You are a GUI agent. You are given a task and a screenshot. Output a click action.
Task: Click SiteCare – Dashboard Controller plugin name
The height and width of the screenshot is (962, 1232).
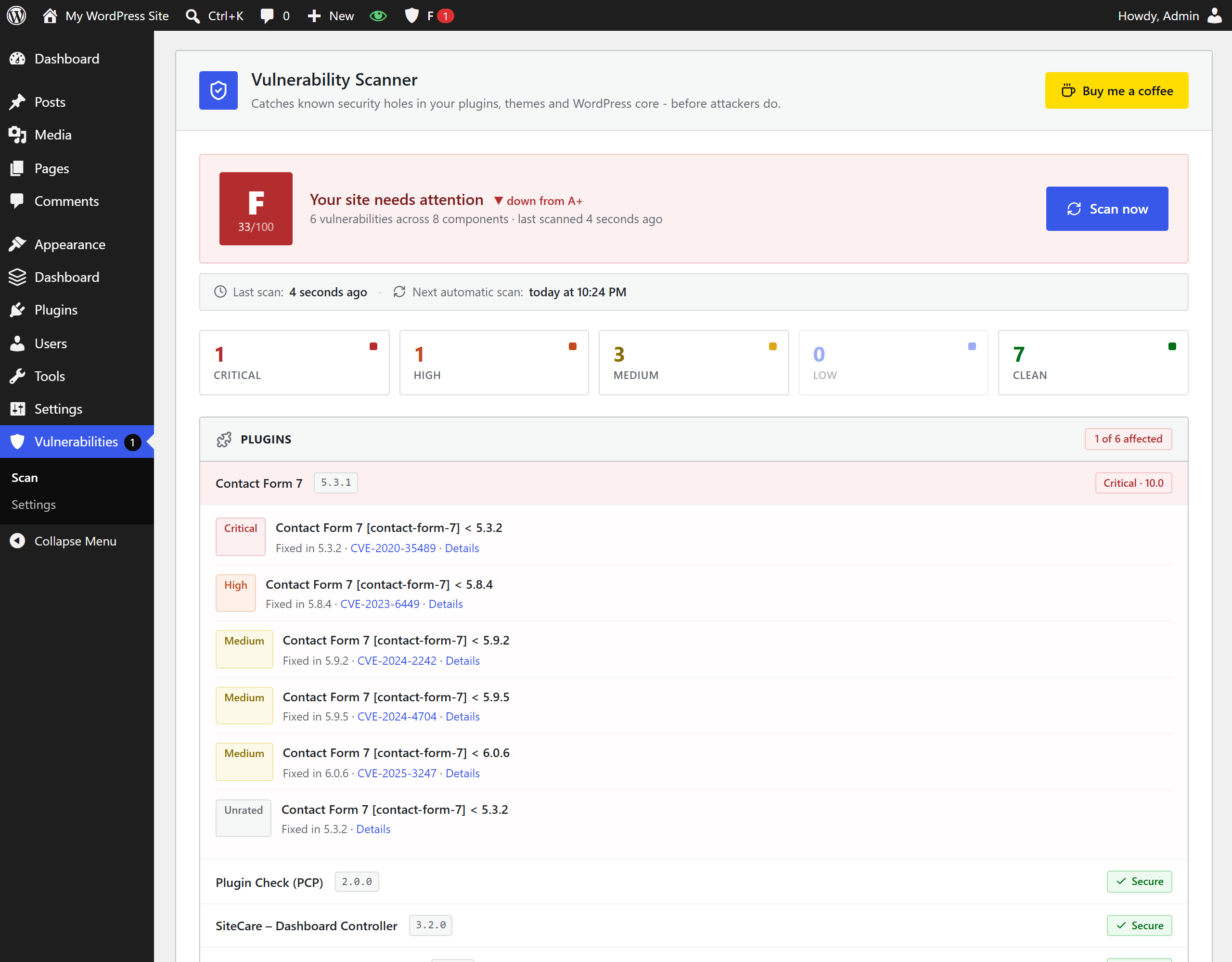coord(306,926)
